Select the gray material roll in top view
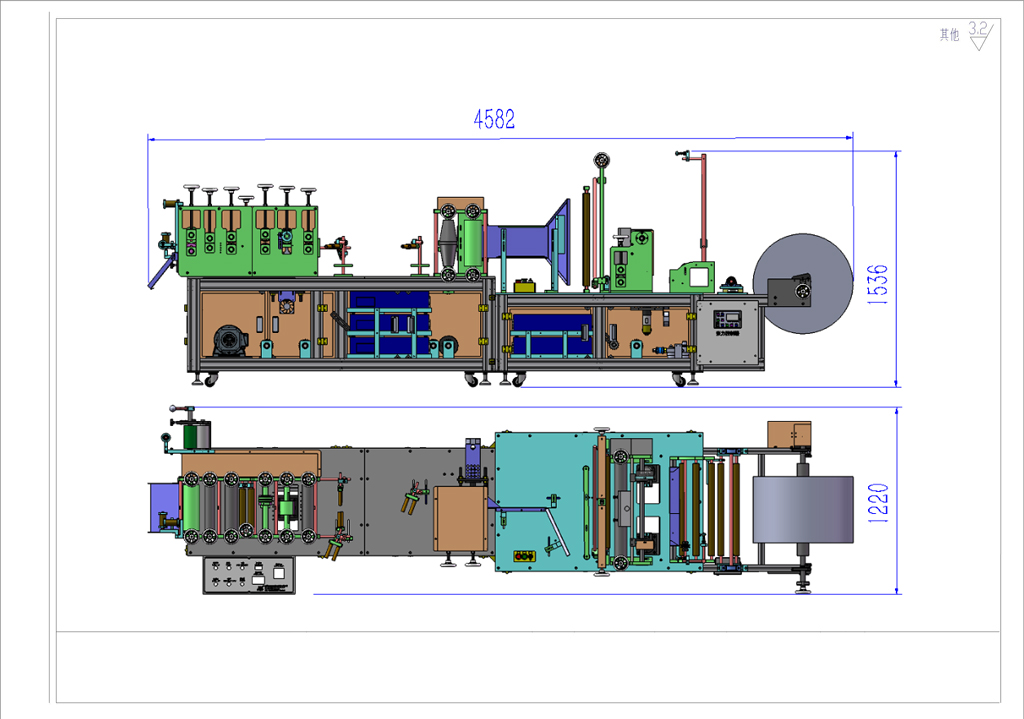The height and width of the screenshot is (719, 1024). pos(802,510)
